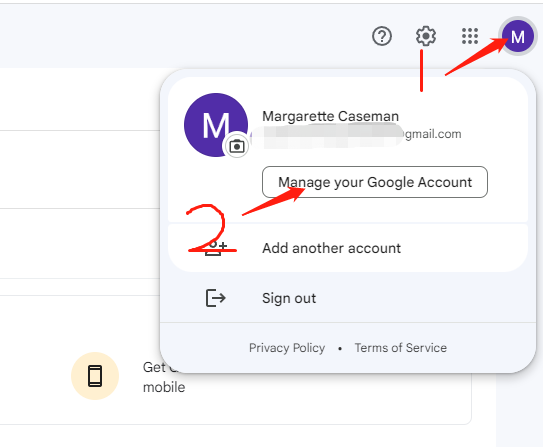Select Add another account entry
The image size is (543, 447).
[x=348, y=248]
